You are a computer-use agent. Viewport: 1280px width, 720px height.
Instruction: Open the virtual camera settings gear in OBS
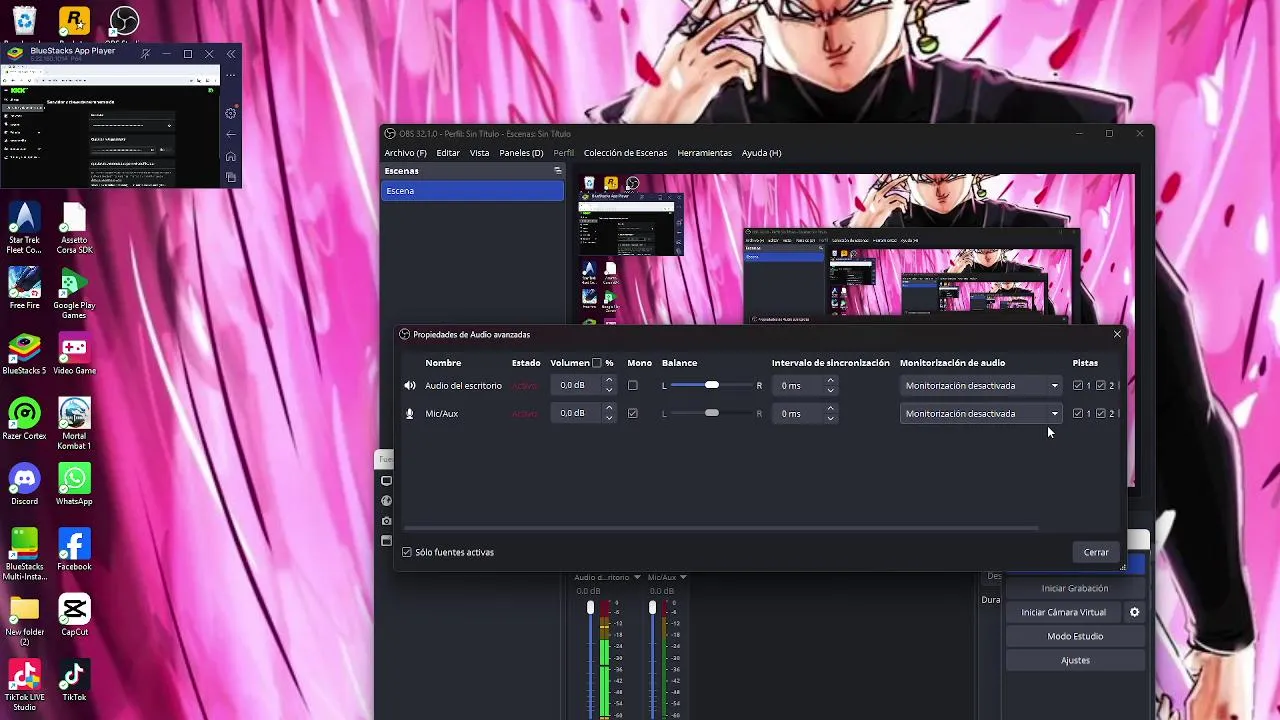tap(1135, 612)
